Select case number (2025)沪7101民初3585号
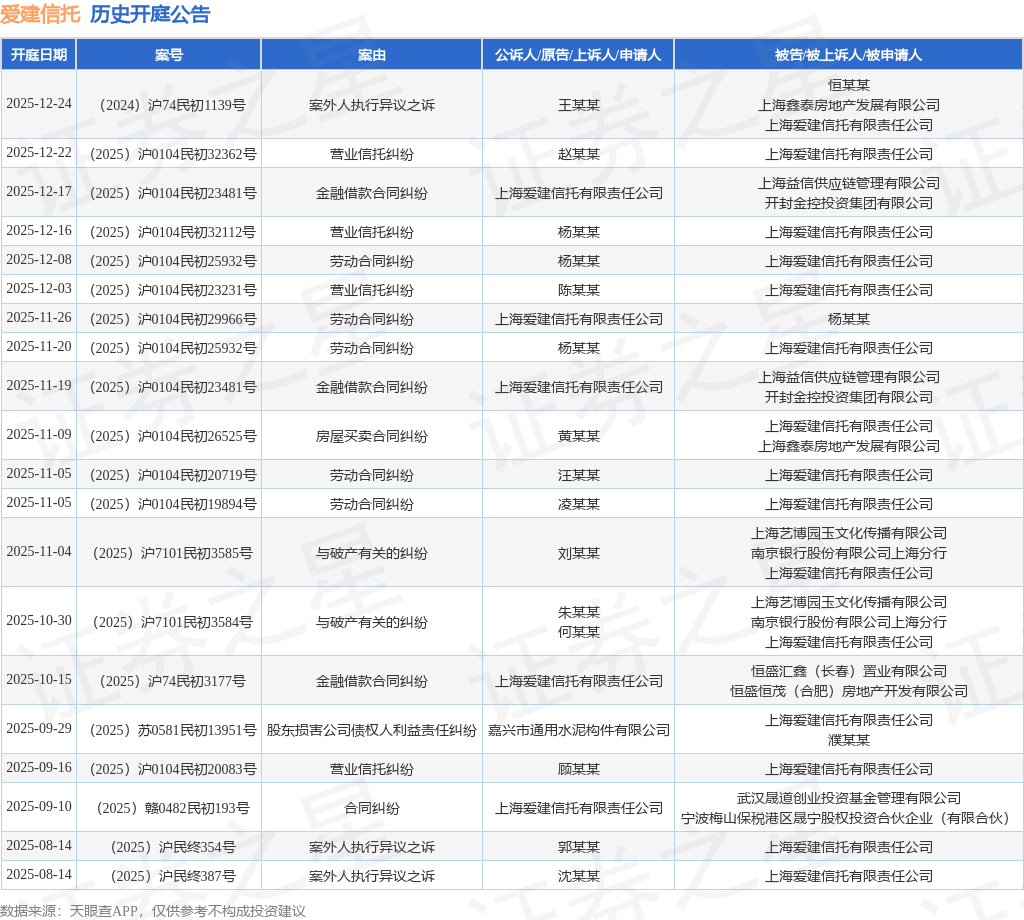Viewport: 1024px width, 920px height. [x=168, y=553]
